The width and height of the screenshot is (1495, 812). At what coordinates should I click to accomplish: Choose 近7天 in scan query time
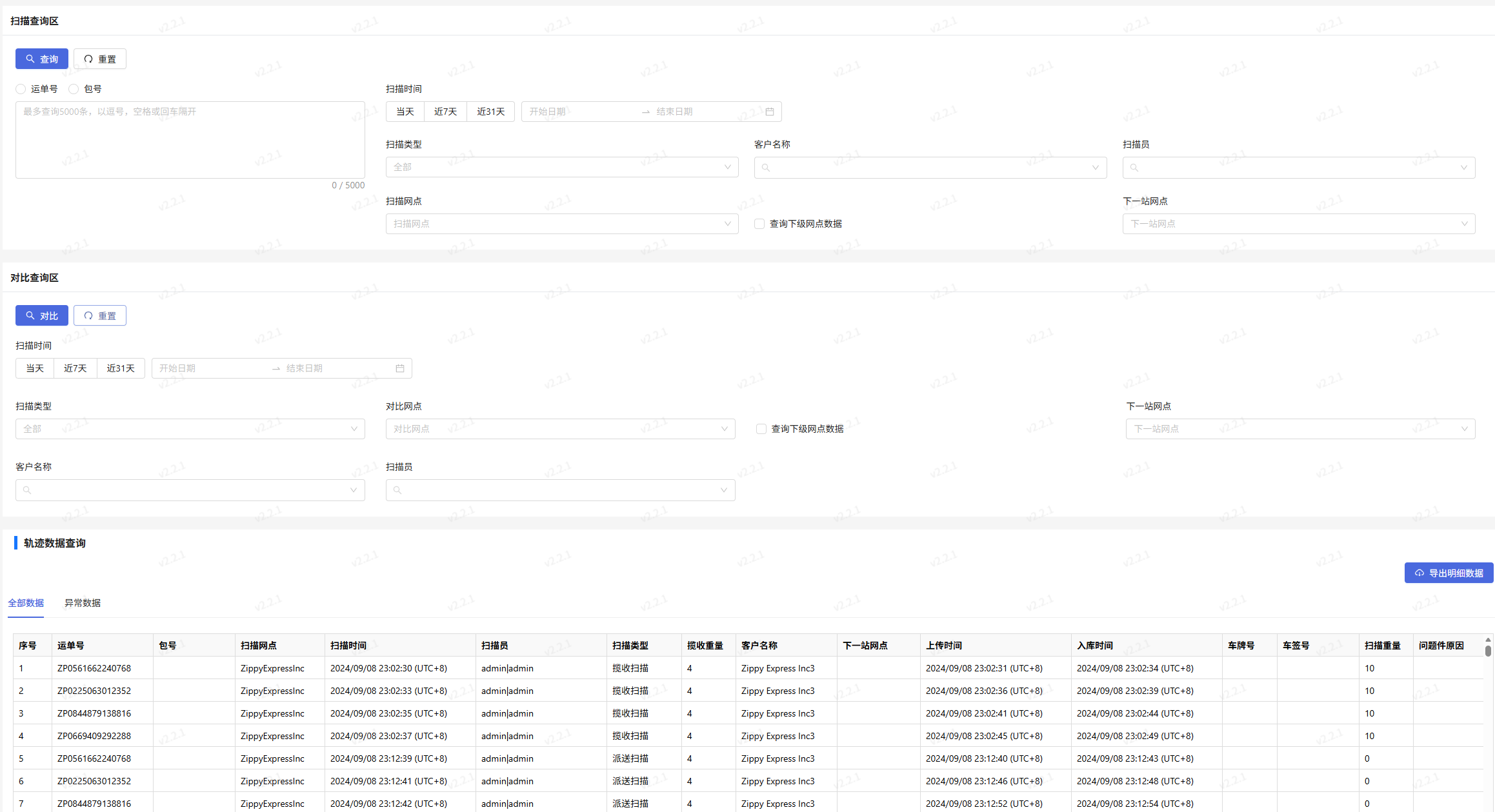click(x=445, y=112)
